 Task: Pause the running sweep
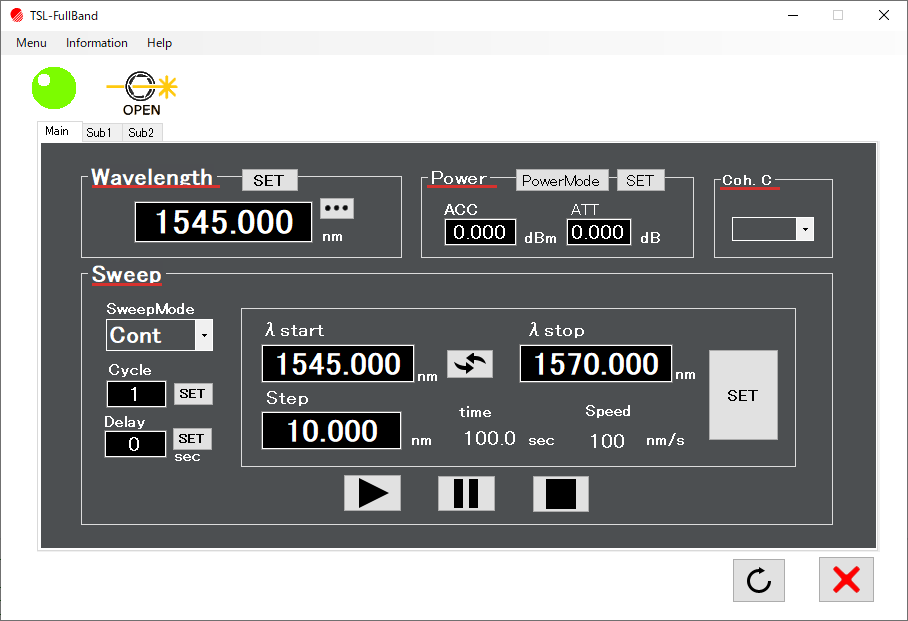(x=466, y=494)
